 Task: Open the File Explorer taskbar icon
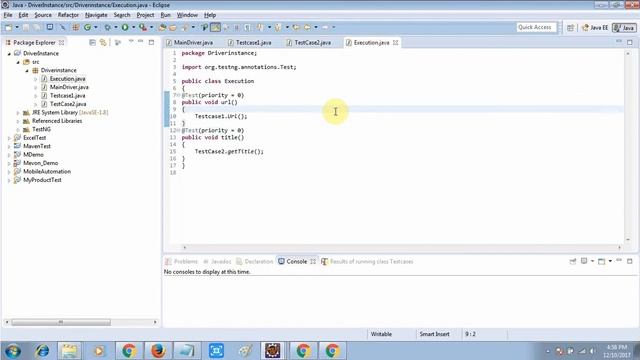[69, 351]
